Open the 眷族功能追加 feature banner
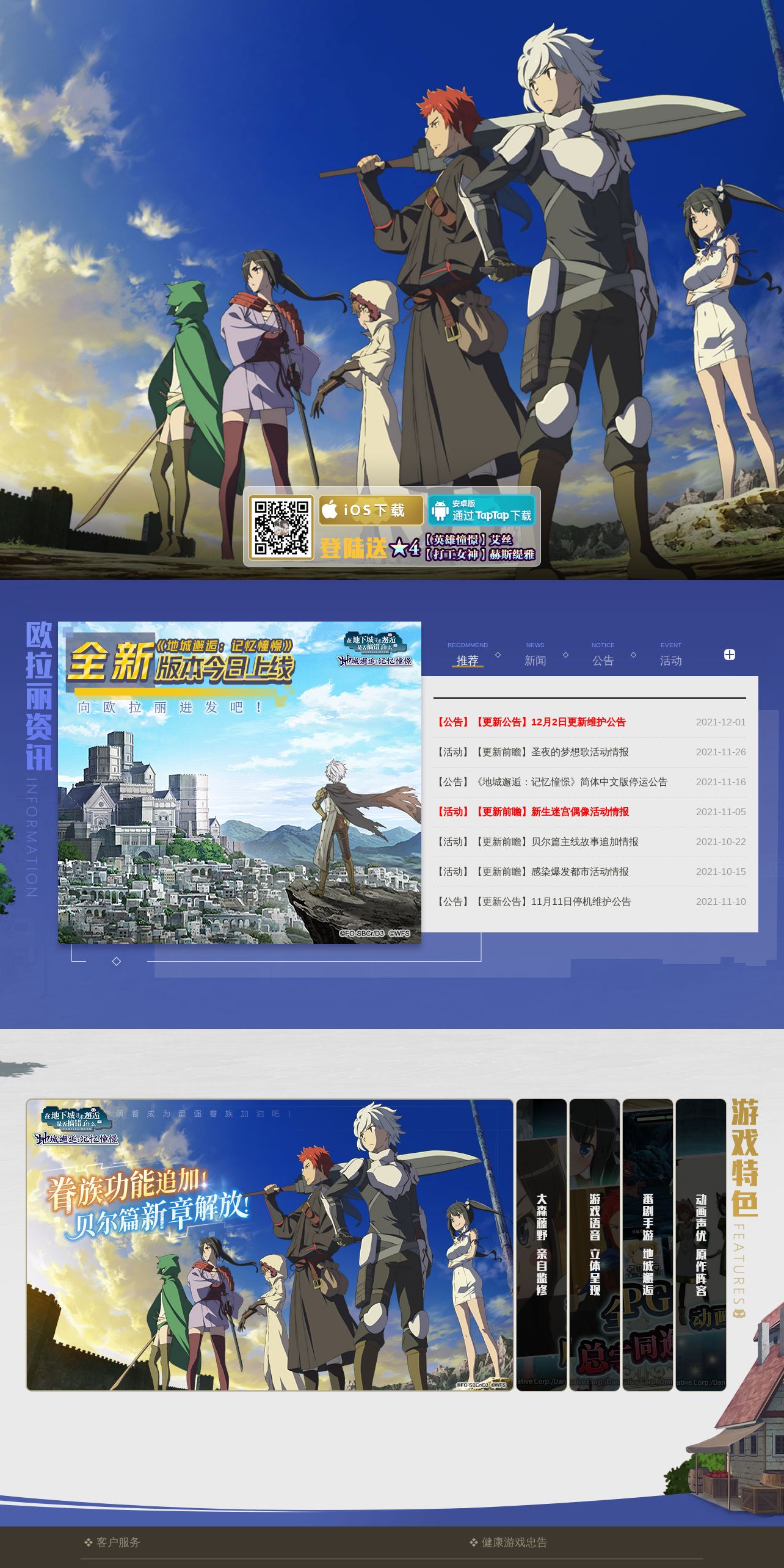 269,1245
